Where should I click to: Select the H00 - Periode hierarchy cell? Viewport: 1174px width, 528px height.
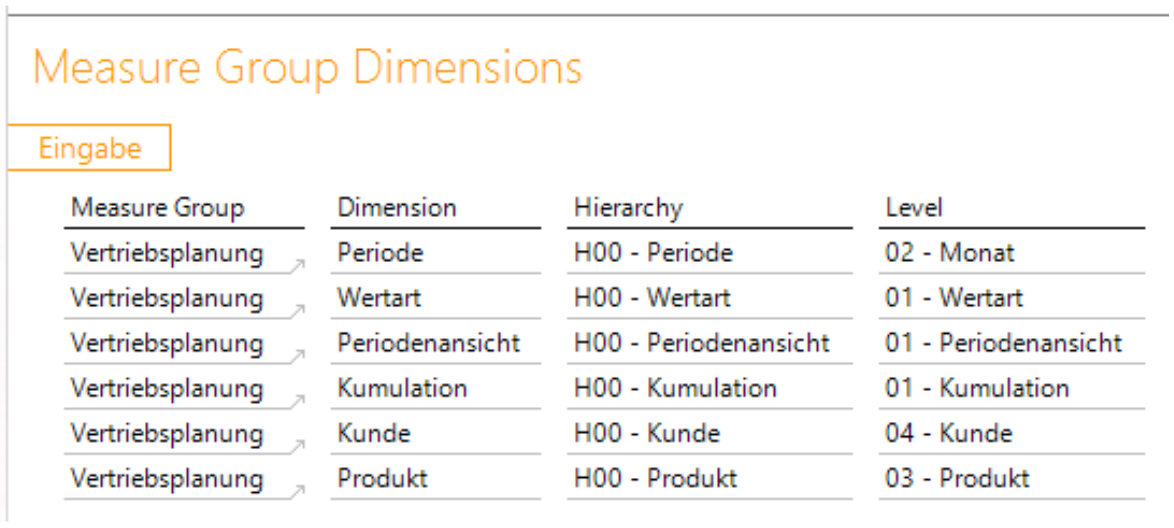pos(653,253)
